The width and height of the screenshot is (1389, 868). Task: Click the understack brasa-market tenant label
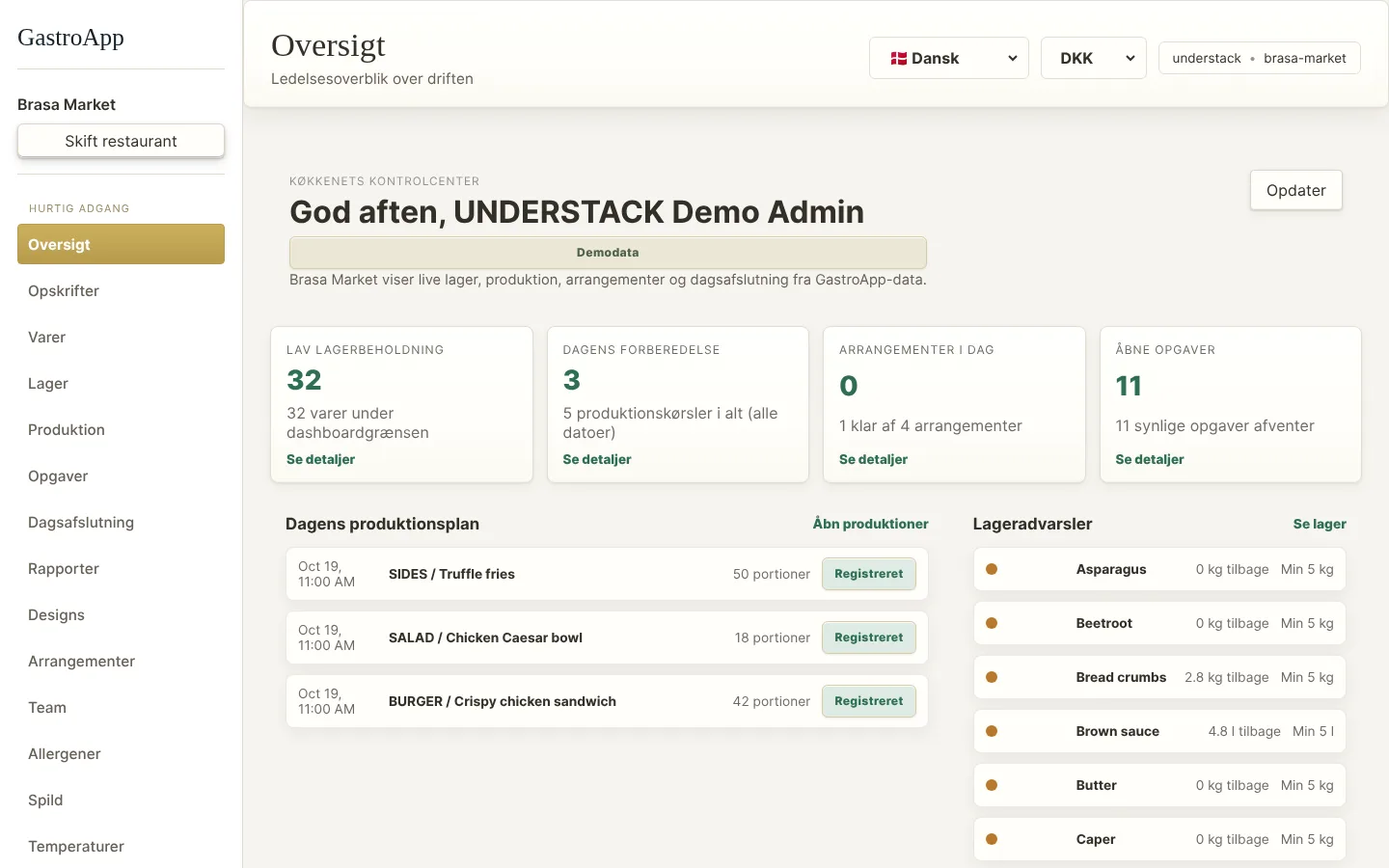tap(1259, 58)
